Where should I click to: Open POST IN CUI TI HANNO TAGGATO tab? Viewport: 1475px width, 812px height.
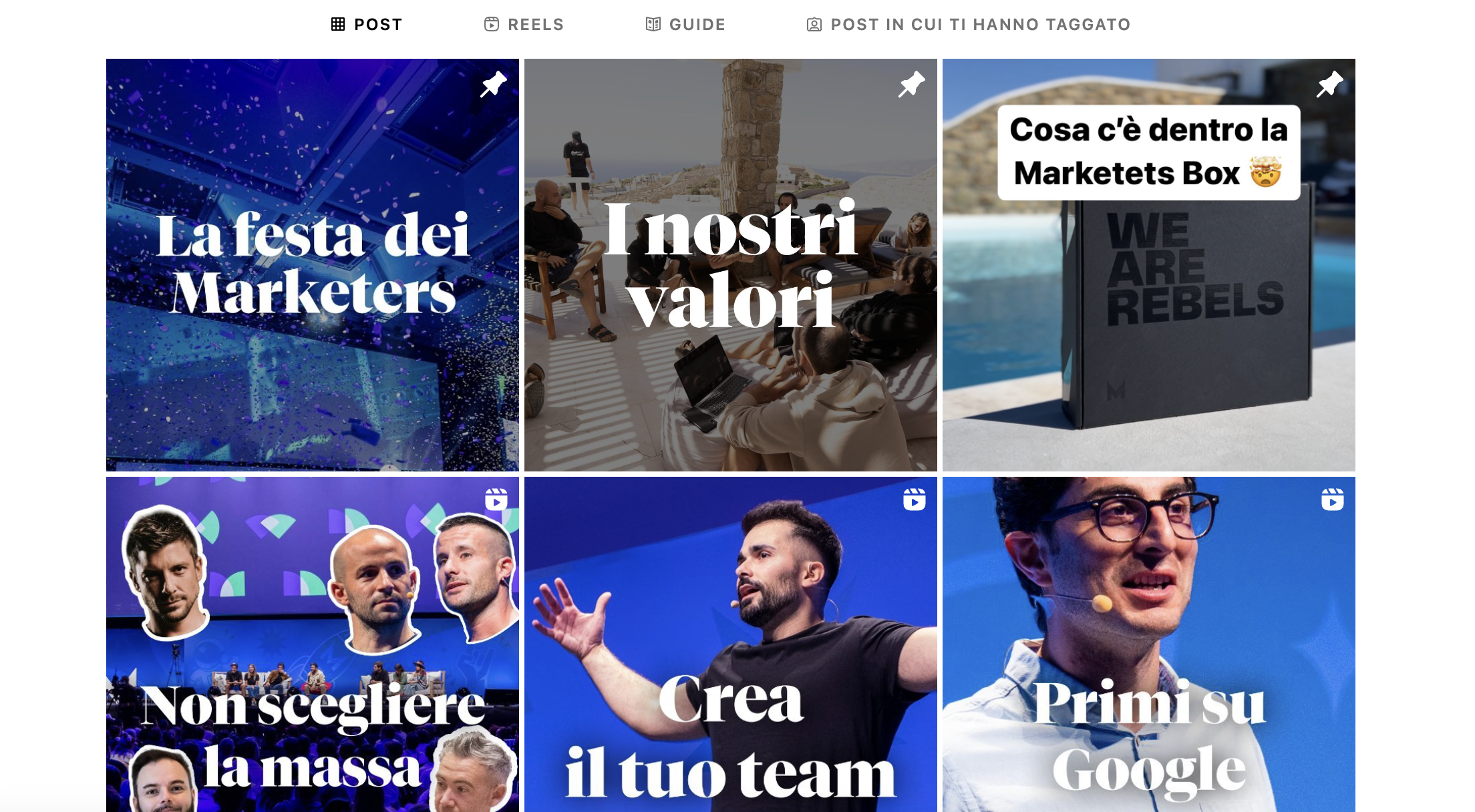pyautogui.click(x=969, y=25)
